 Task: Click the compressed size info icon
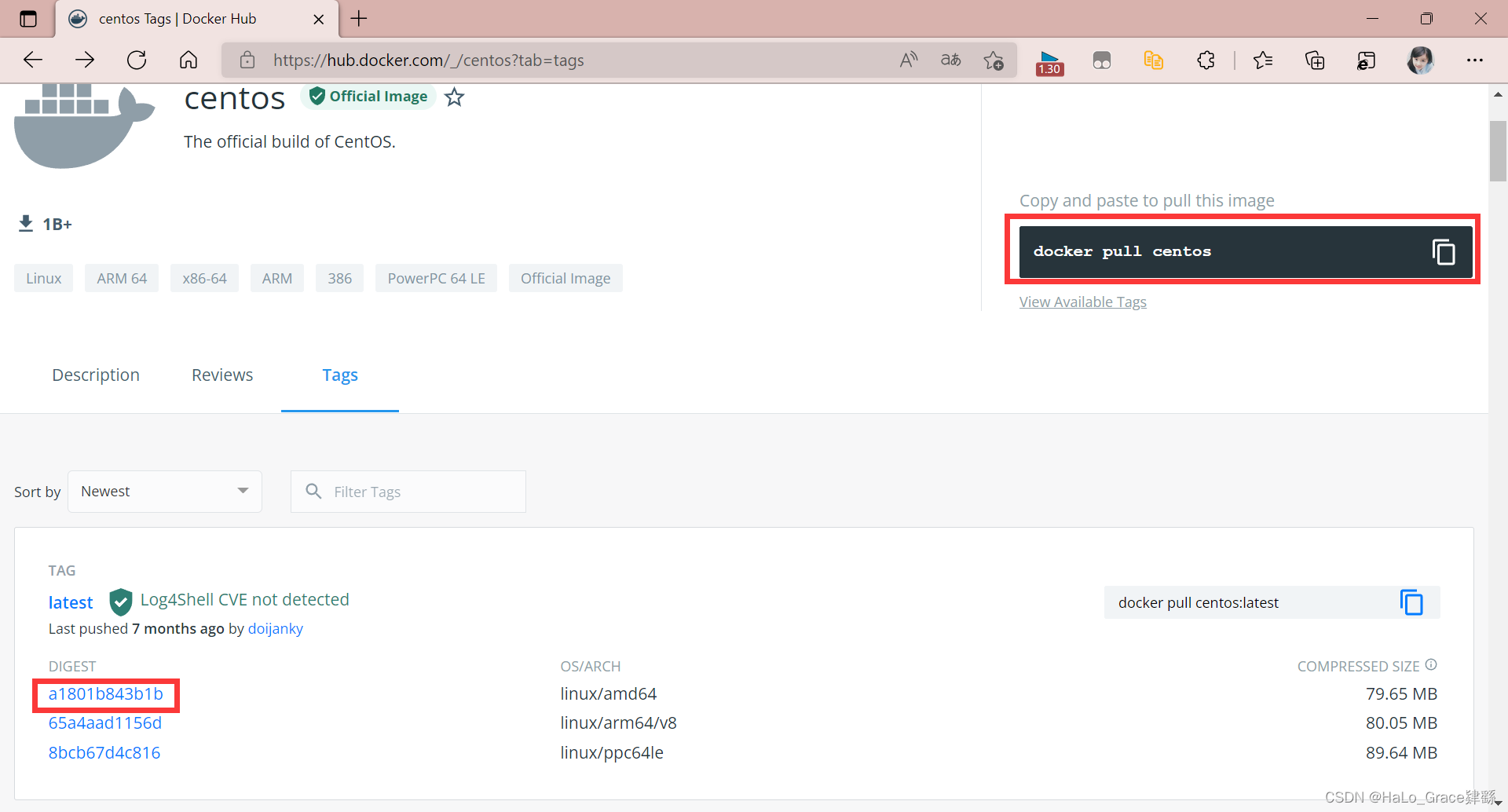[x=1431, y=664]
